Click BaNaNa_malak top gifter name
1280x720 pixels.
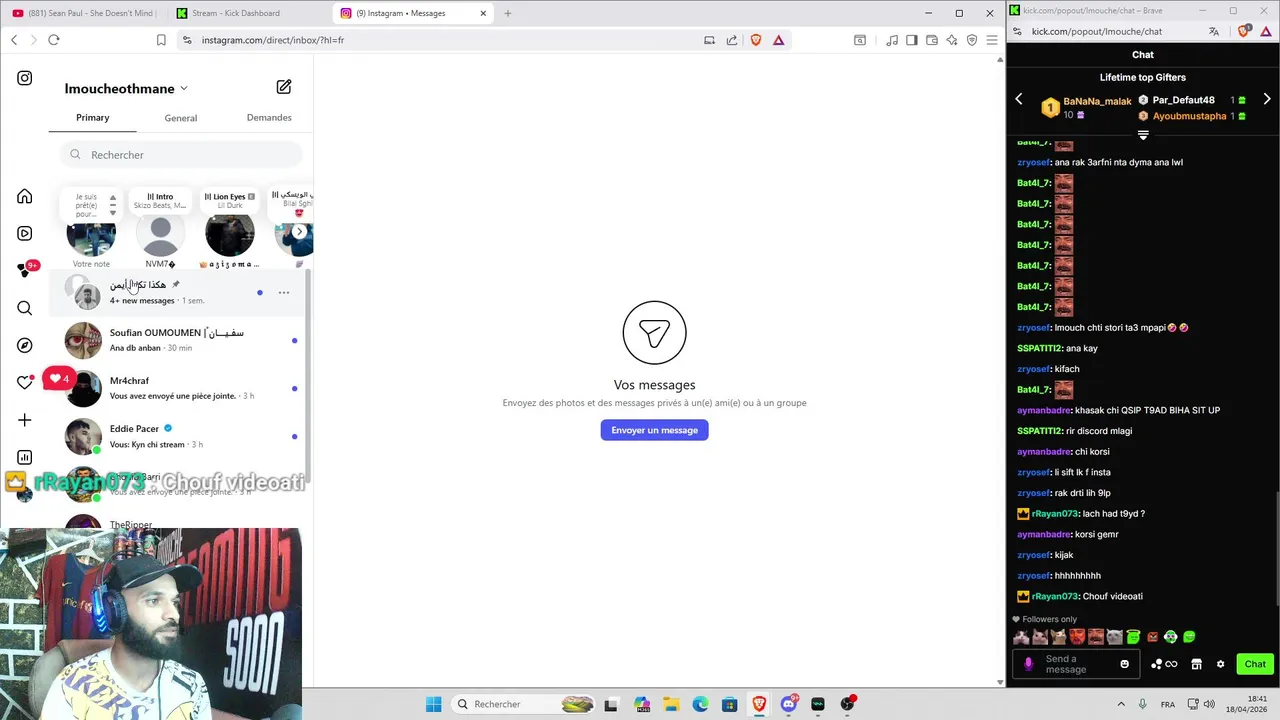pos(1097,101)
